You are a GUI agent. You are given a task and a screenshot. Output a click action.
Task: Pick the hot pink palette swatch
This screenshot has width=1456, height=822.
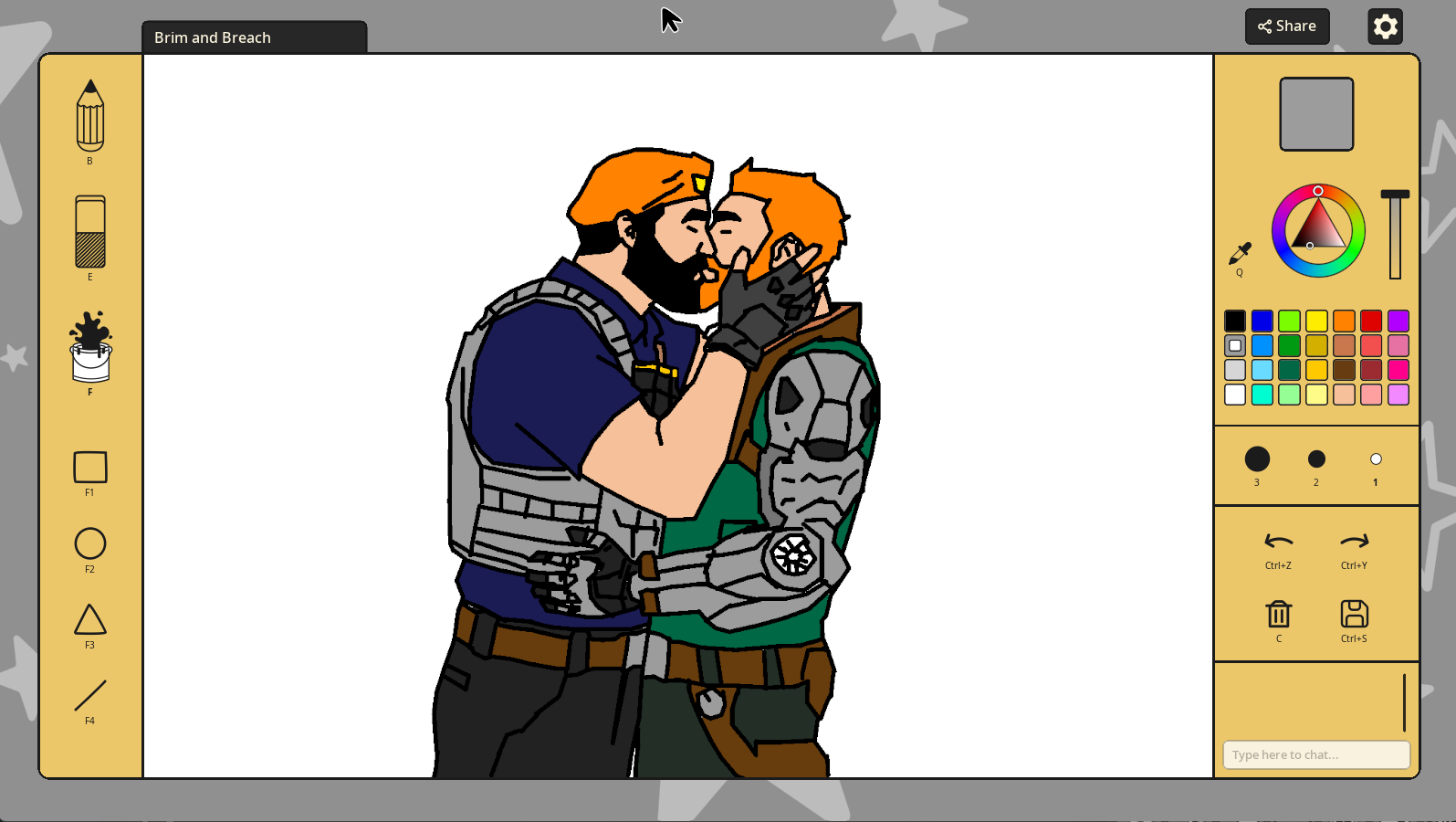(x=1398, y=370)
